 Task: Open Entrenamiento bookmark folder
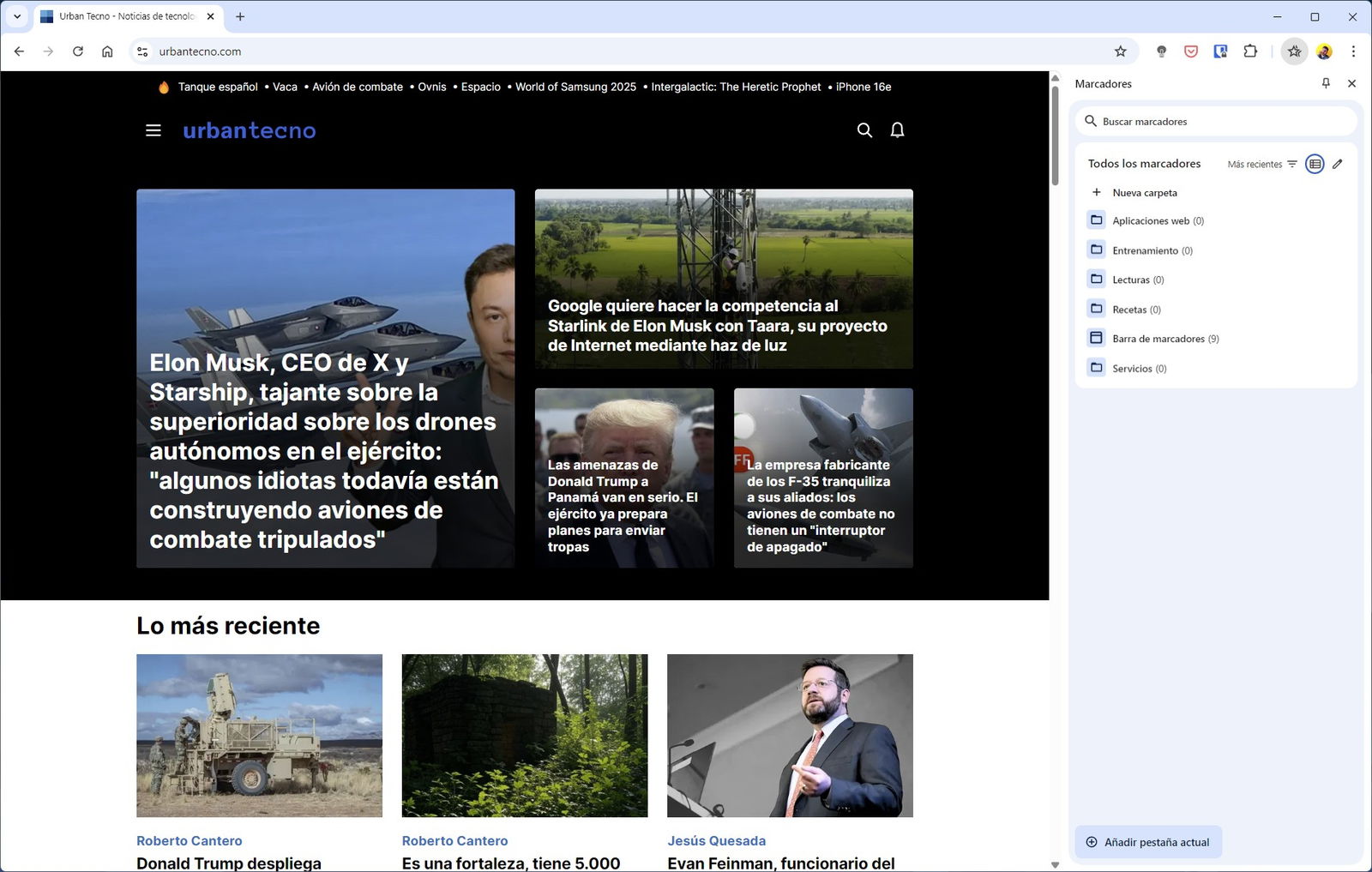[1216, 250]
